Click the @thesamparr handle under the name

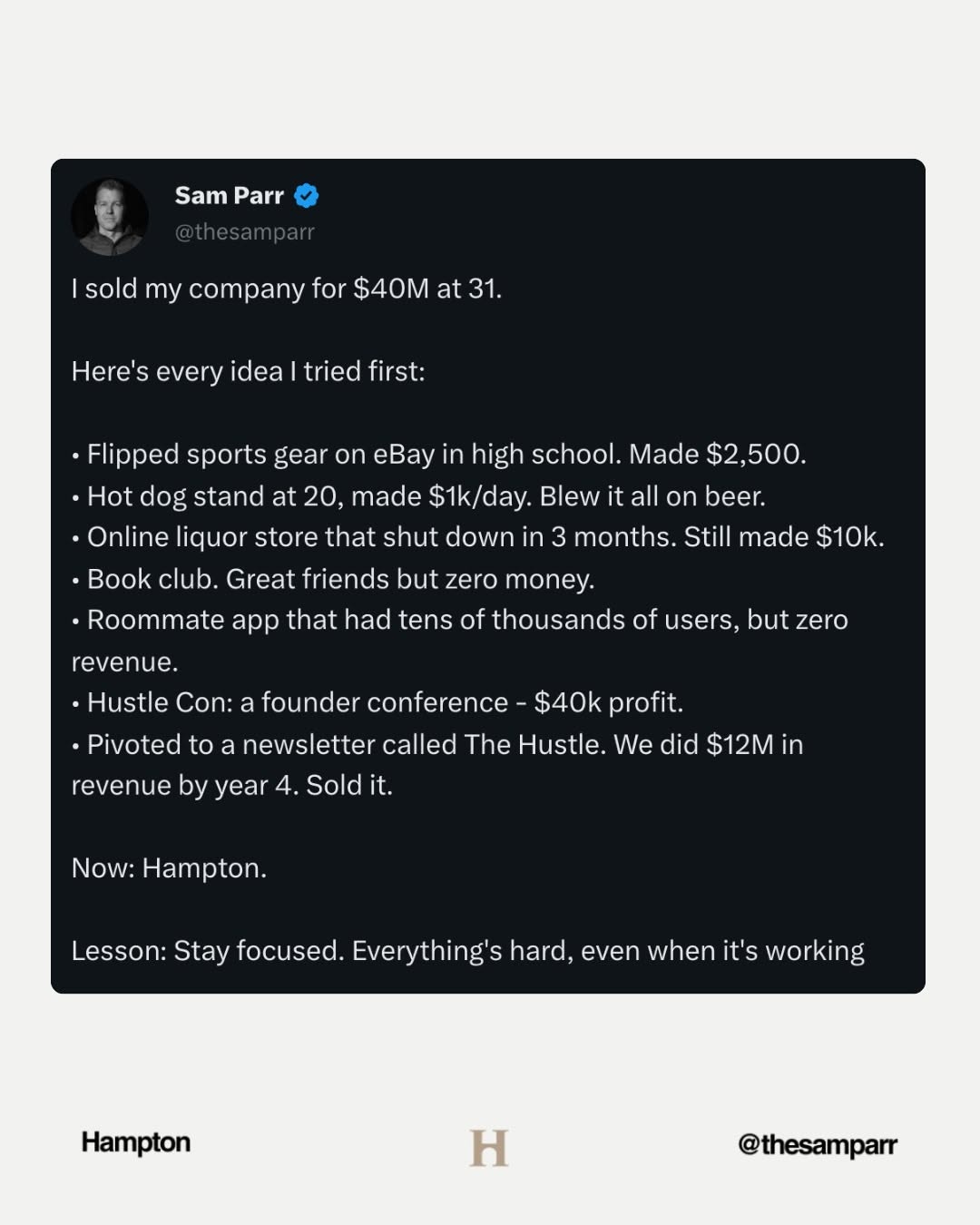[244, 232]
